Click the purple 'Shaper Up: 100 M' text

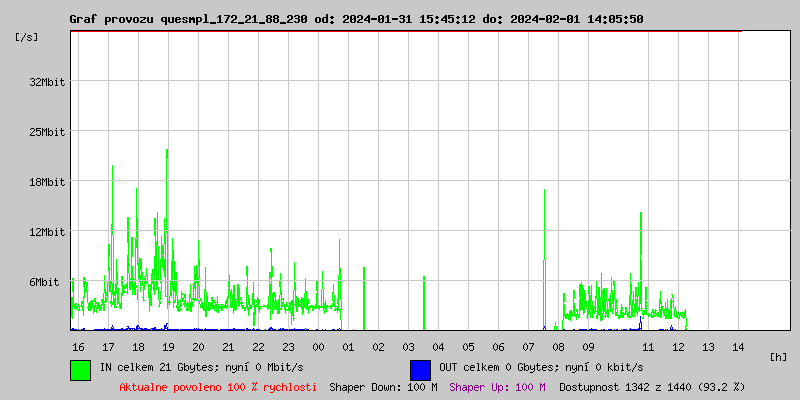tap(497, 386)
